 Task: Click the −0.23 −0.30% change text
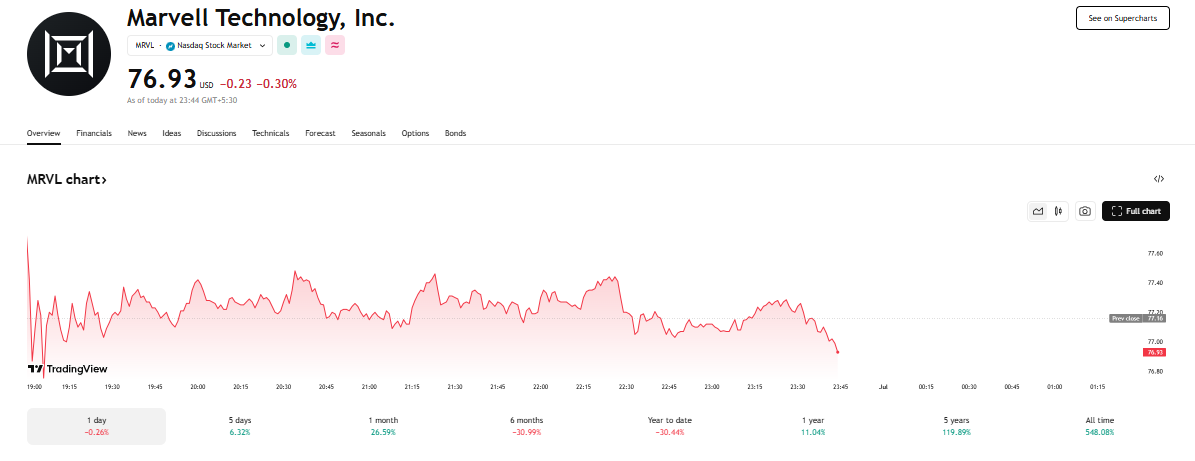258,84
